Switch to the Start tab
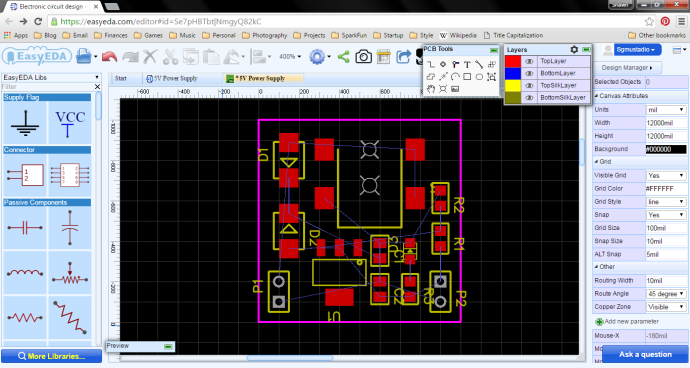This screenshot has width=690, height=368. (x=121, y=78)
